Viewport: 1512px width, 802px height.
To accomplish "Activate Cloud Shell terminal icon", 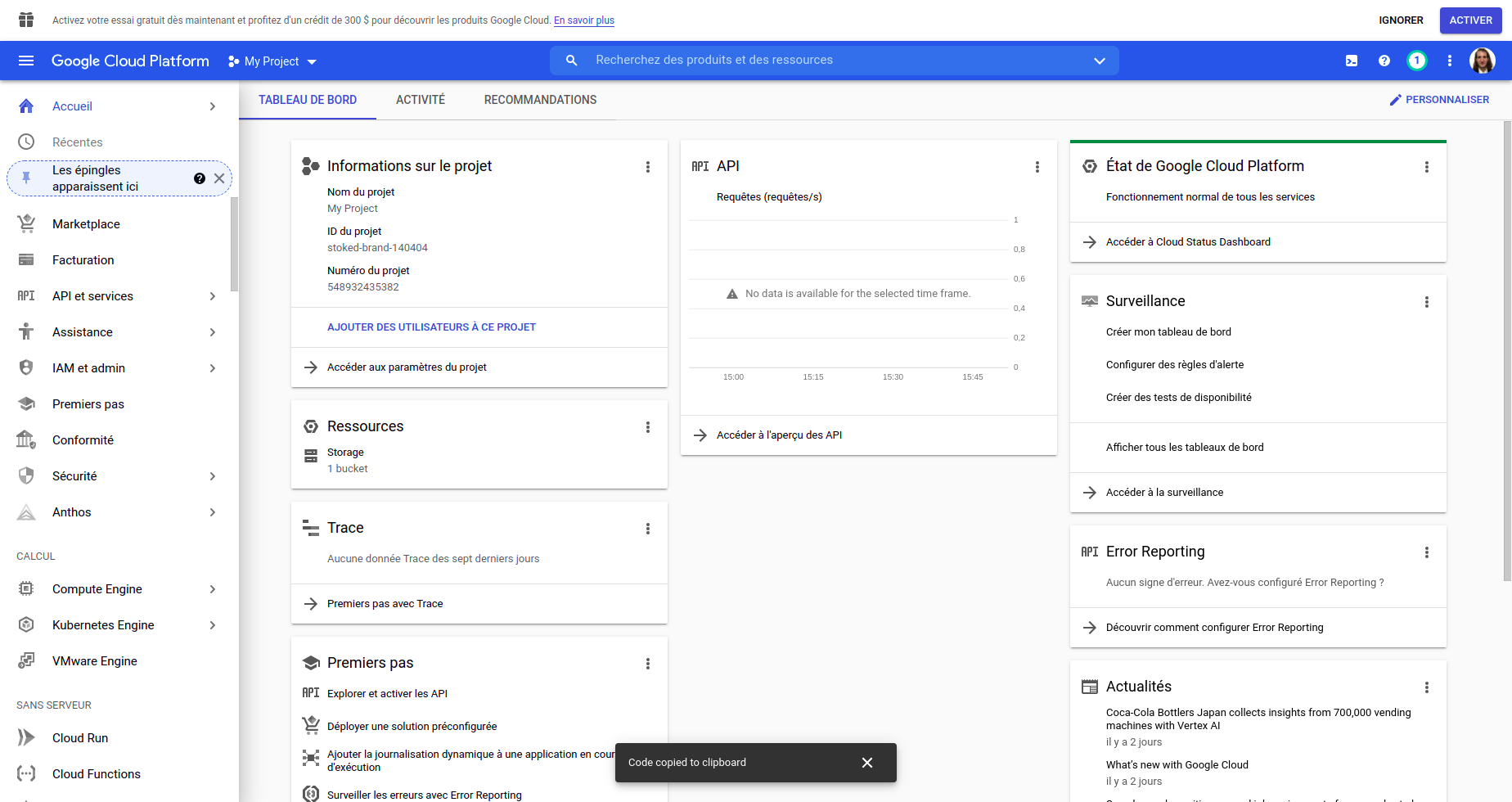I will point(1352,61).
